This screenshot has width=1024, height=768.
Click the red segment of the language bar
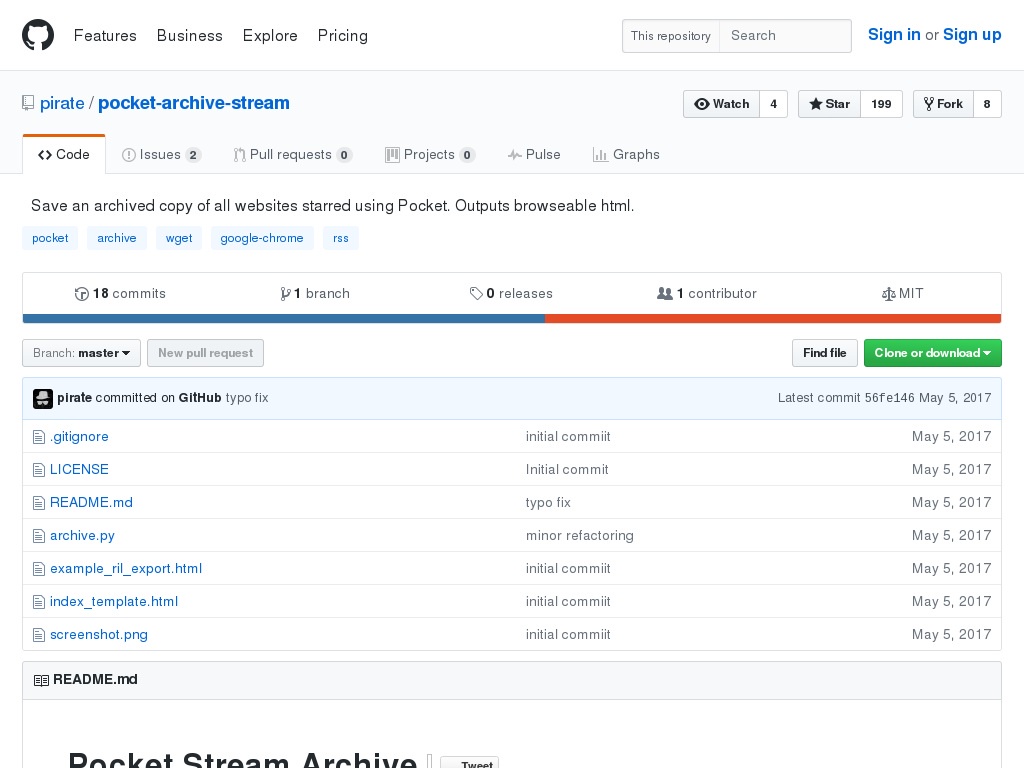[773, 319]
